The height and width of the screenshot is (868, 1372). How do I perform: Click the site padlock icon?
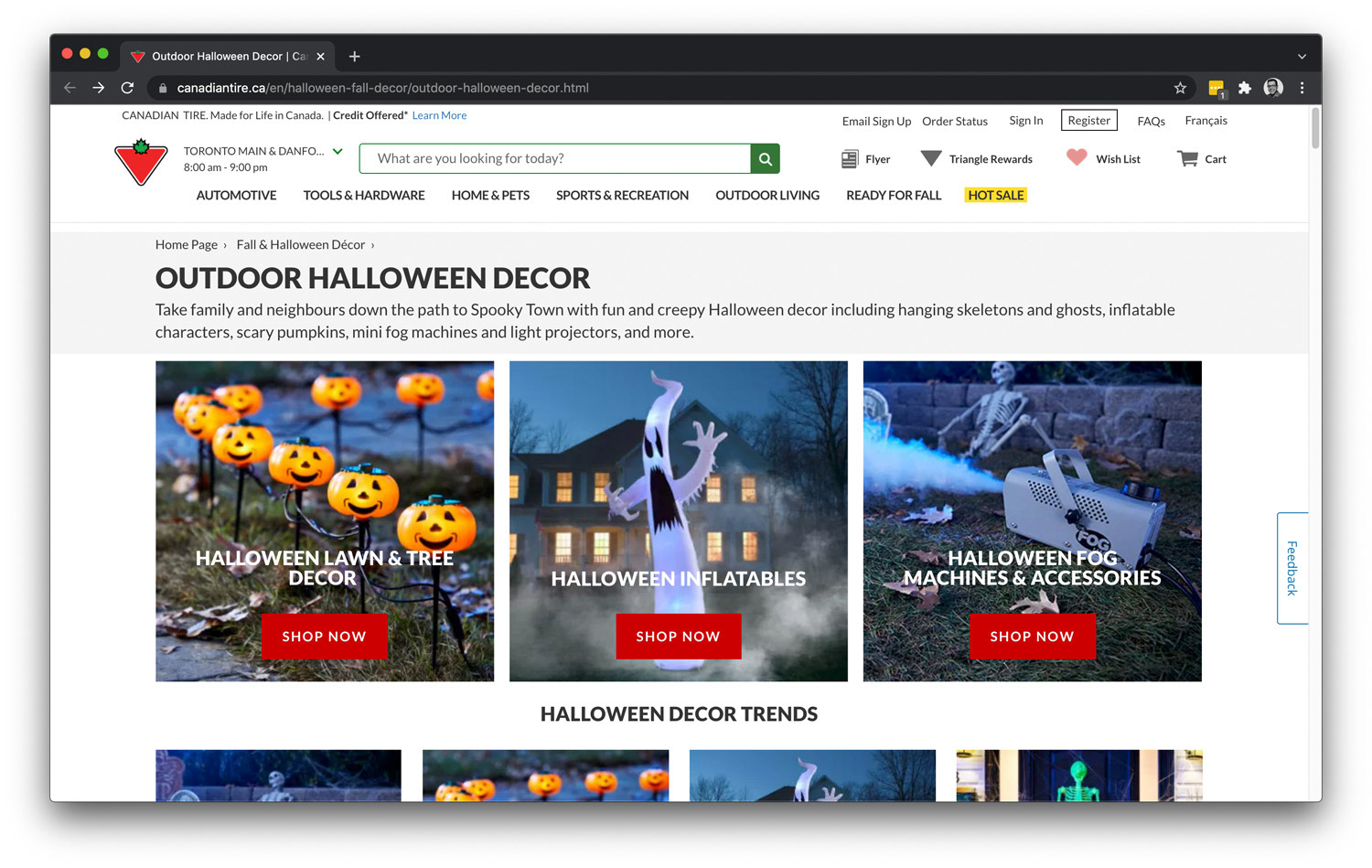click(x=163, y=88)
